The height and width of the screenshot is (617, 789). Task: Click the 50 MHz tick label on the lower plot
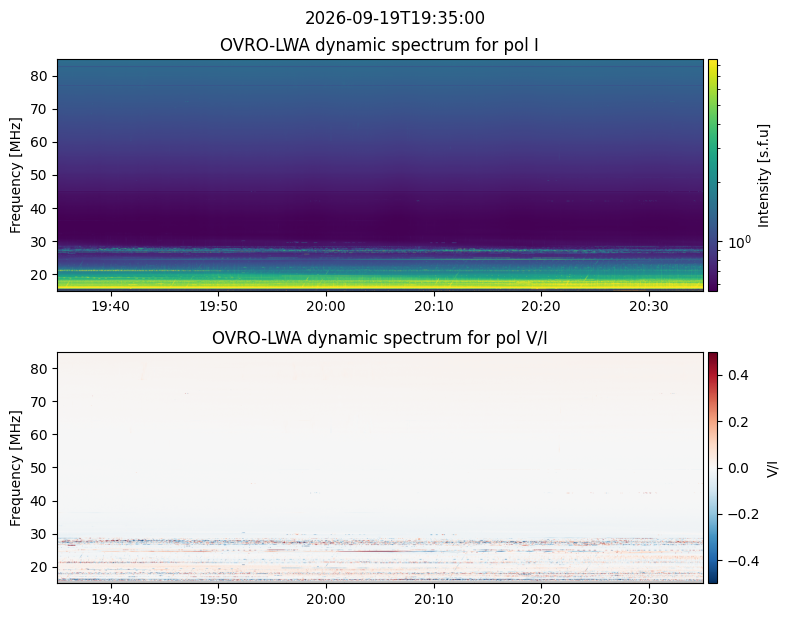[39, 468]
